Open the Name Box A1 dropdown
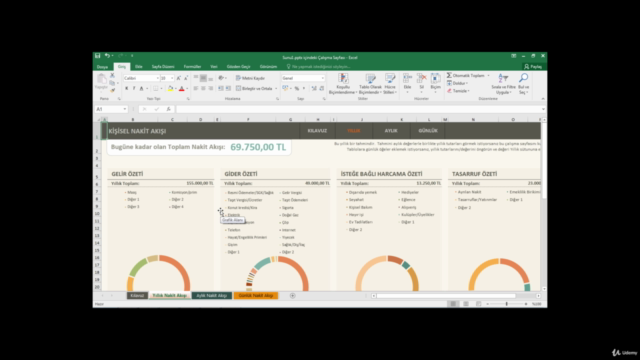640x360 pixels. pyautogui.click(x=124, y=109)
